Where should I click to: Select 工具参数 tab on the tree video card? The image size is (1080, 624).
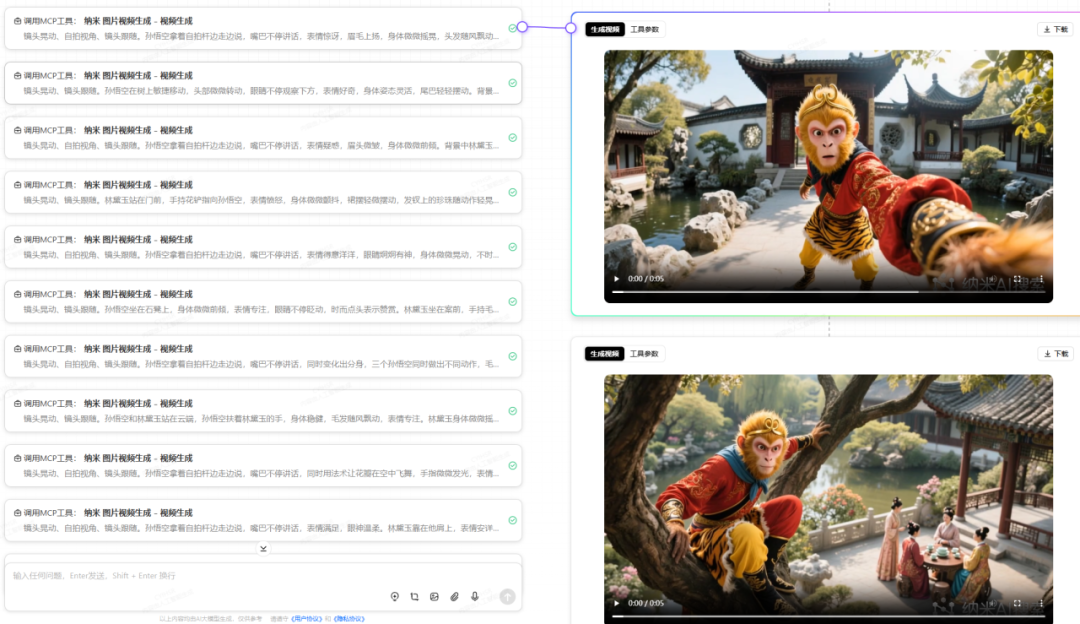(645, 354)
